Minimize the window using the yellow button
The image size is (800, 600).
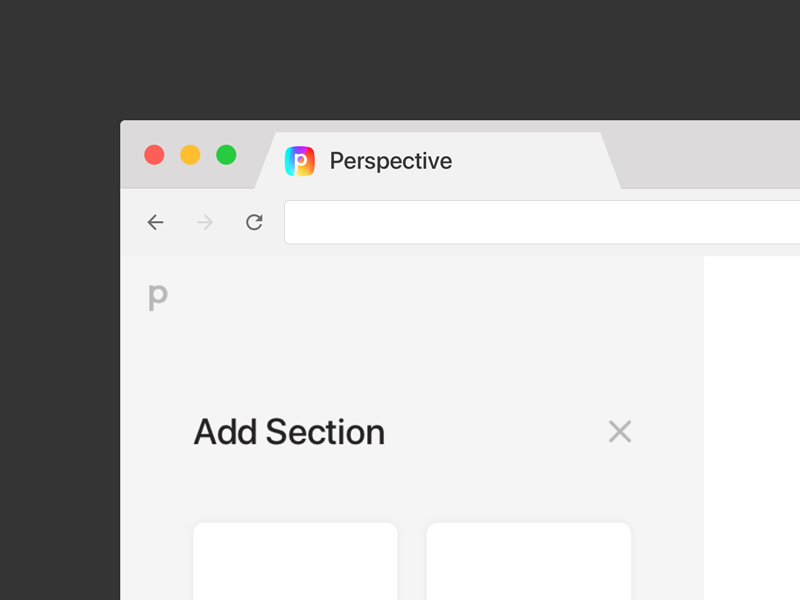[x=190, y=155]
